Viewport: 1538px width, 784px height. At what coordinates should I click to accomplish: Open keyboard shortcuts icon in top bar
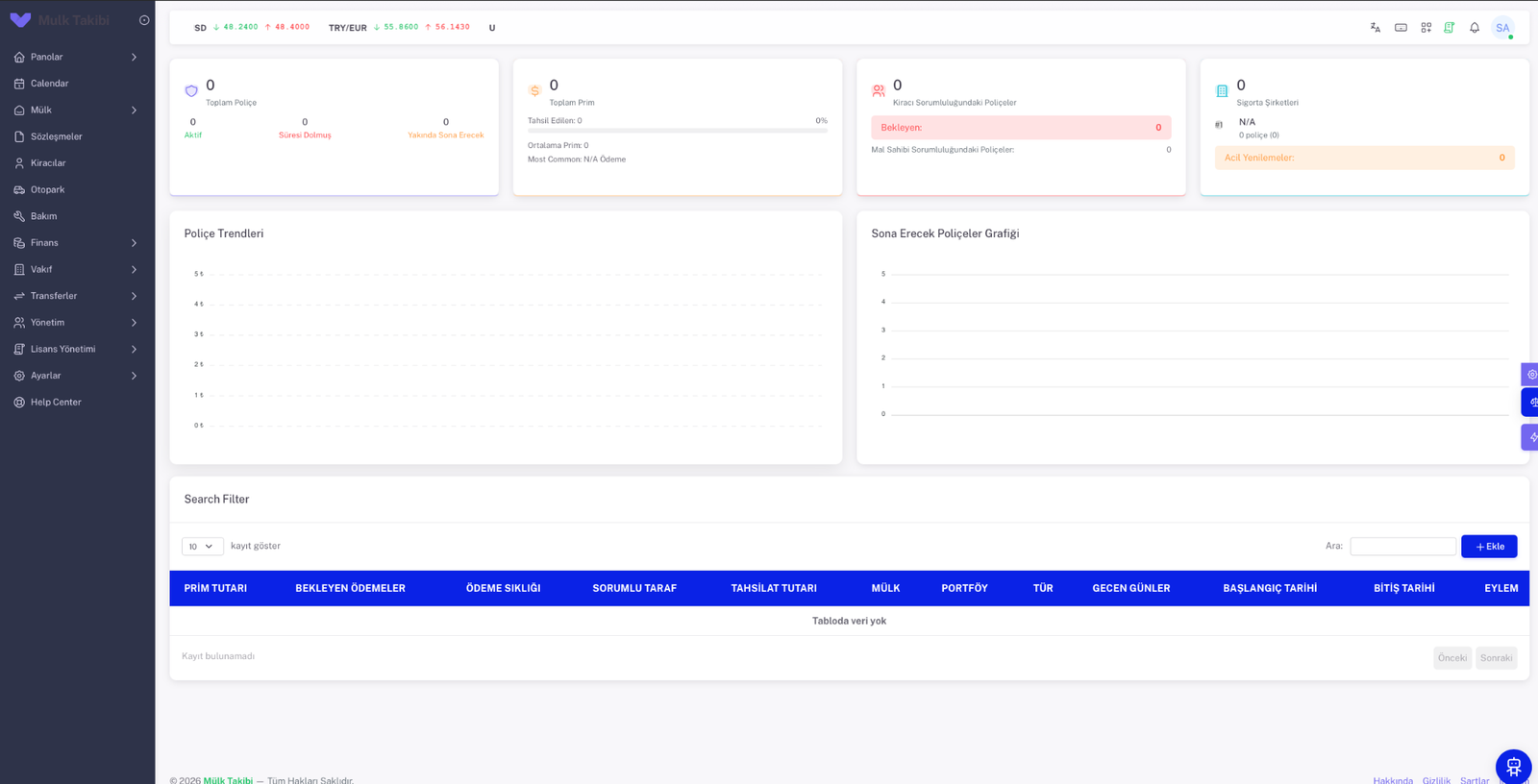[1401, 28]
